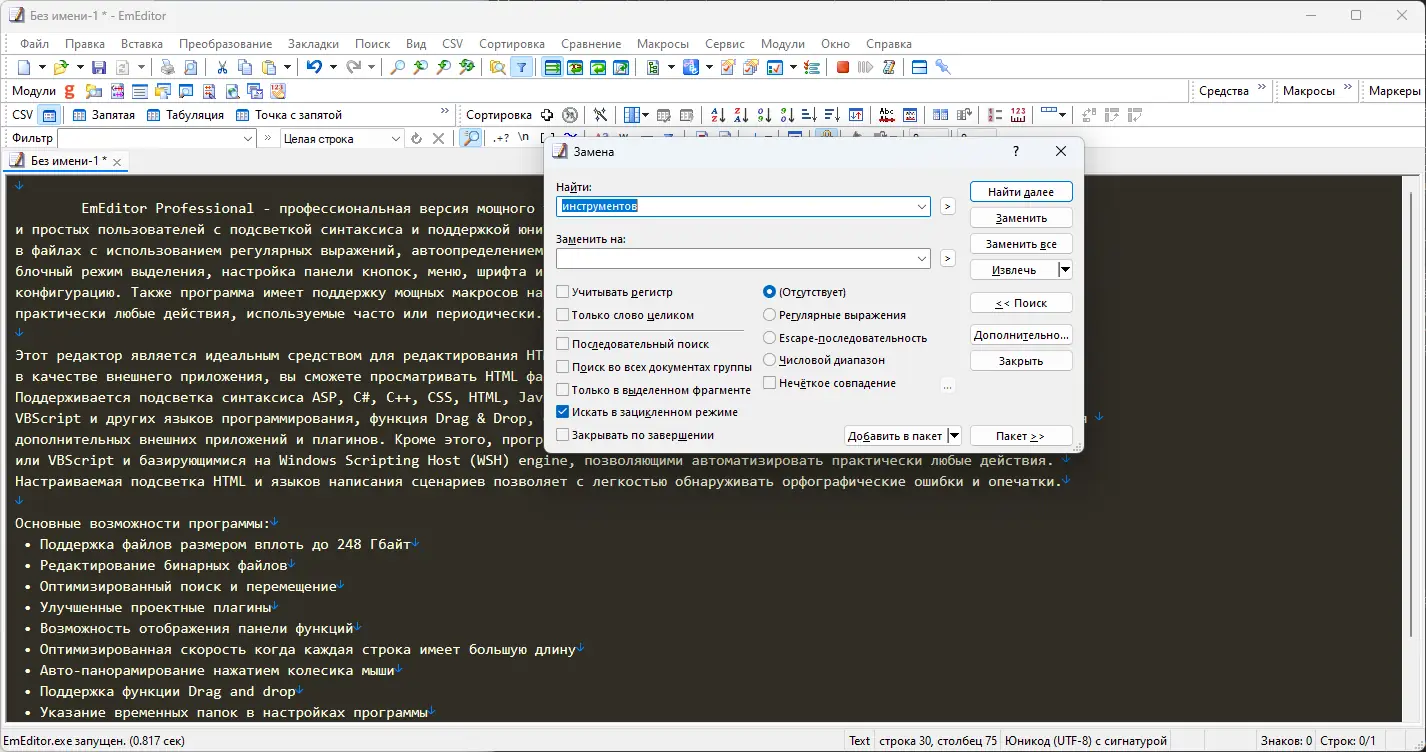Open the 'Файл' menu

coord(34,44)
